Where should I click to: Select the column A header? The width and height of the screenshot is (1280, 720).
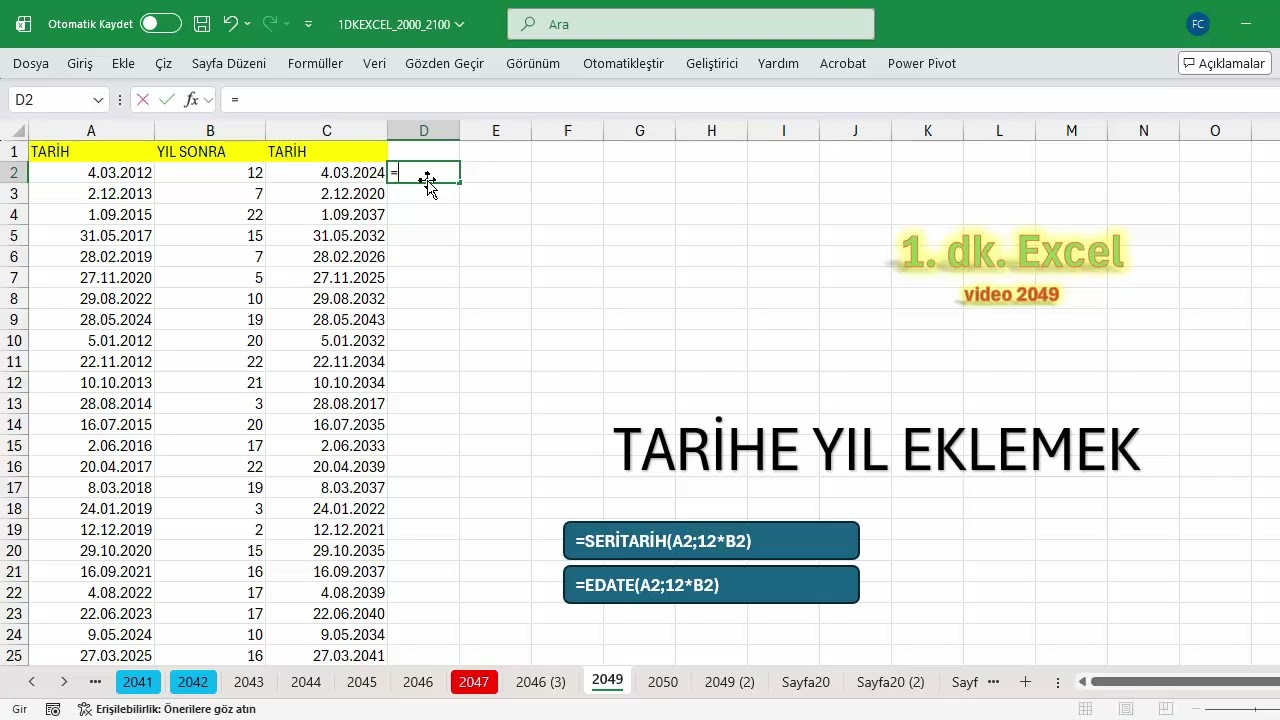pos(91,131)
